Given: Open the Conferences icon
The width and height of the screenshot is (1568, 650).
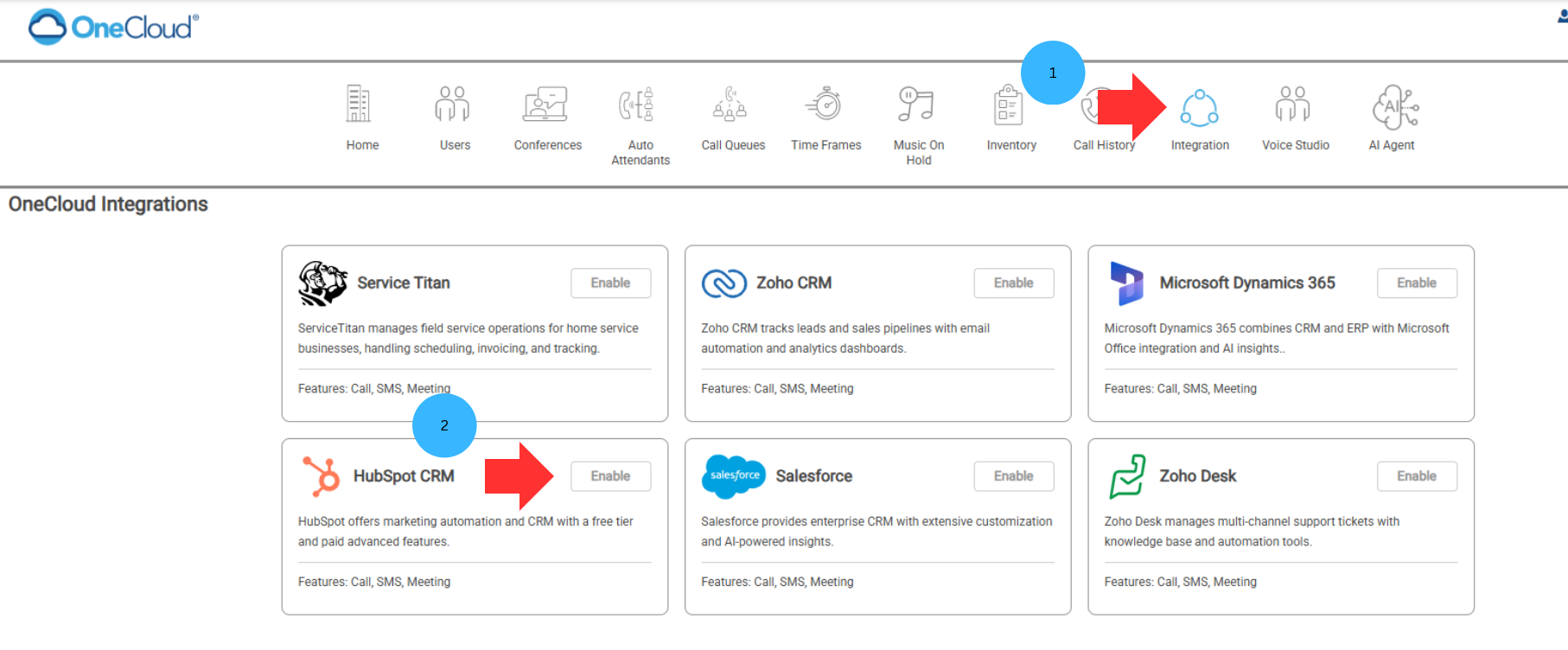Looking at the screenshot, I should click(x=545, y=105).
